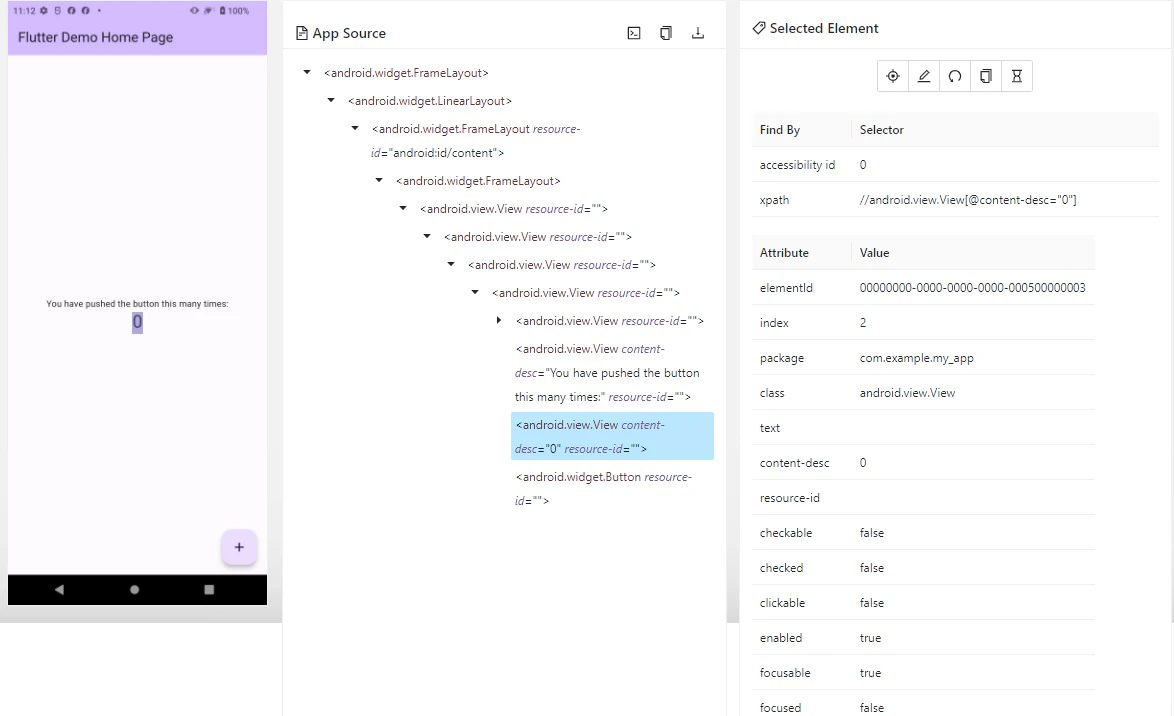1174x716 pixels.
Task: Click the Clear element circular arrow icon
Action: (955, 76)
